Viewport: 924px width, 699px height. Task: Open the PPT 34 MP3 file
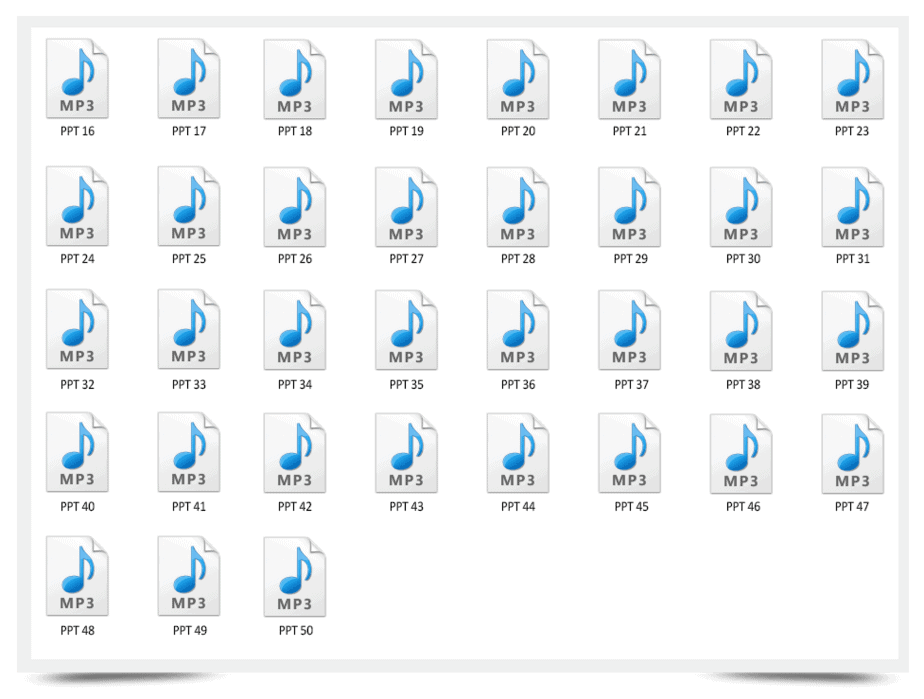click(295, 332)
